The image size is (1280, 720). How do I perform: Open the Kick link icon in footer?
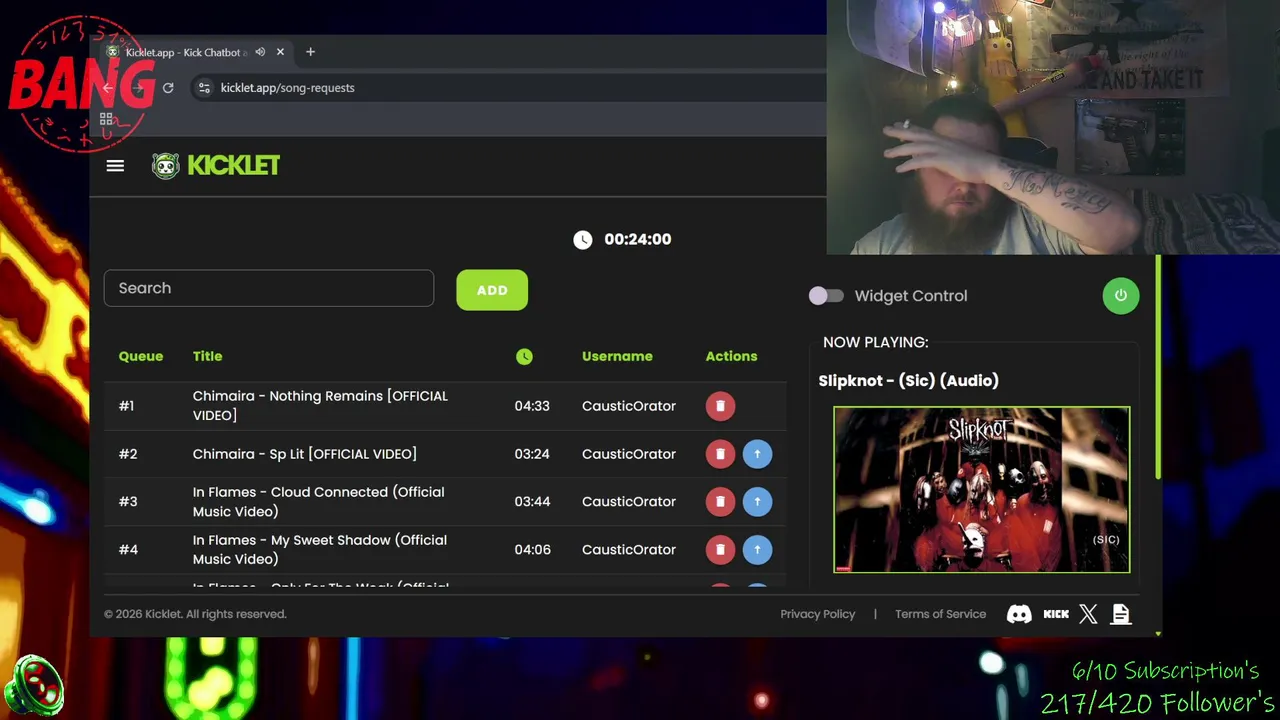click(1056, 614)
